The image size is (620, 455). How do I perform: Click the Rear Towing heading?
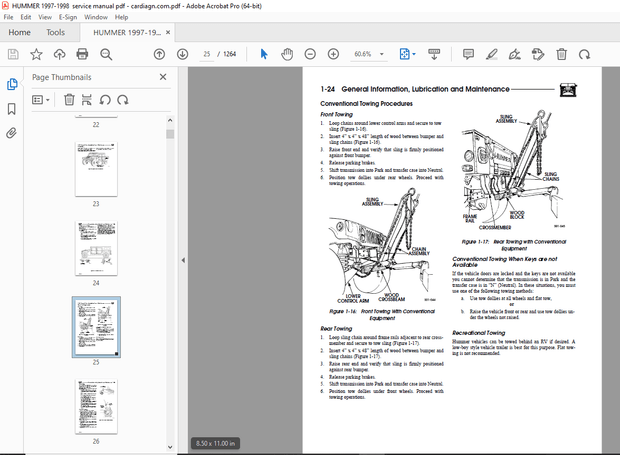336,329
